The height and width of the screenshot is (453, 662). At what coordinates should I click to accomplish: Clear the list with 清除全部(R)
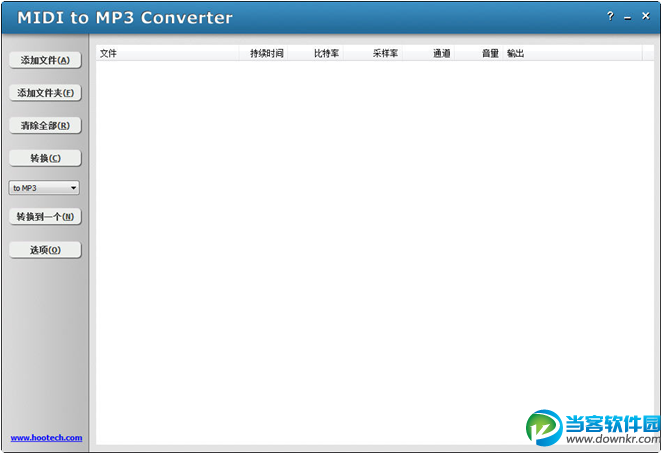45,125
